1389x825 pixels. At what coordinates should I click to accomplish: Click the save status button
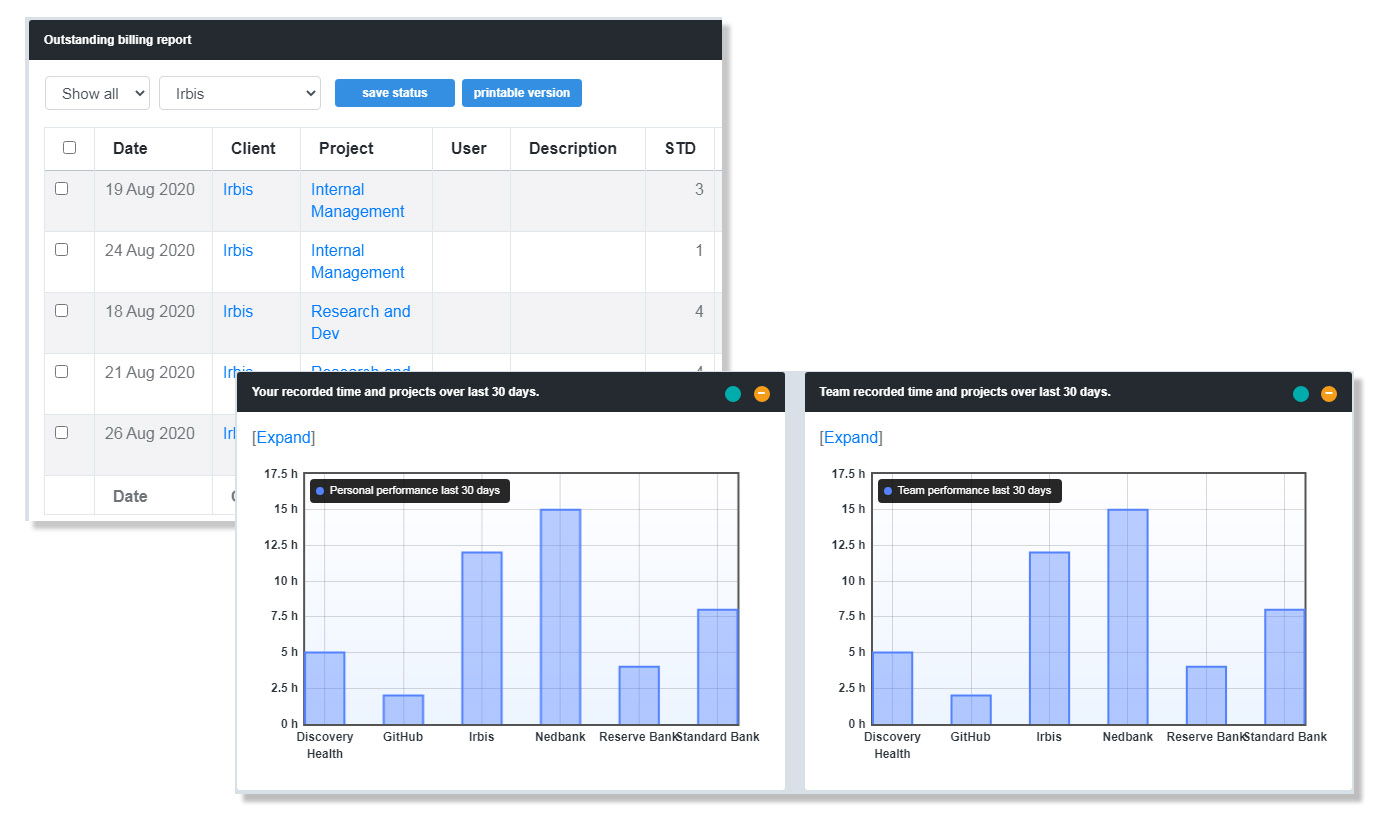click(x=395, y=93)
